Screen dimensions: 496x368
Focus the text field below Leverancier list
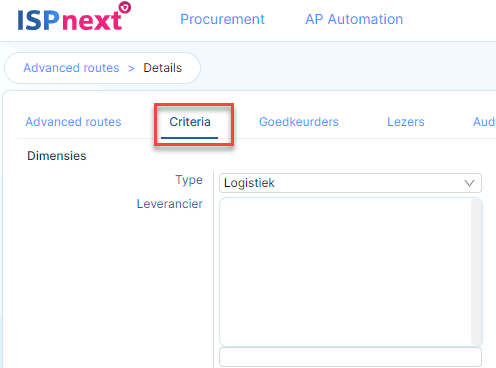pyautogui.click(x=350, y=357)
